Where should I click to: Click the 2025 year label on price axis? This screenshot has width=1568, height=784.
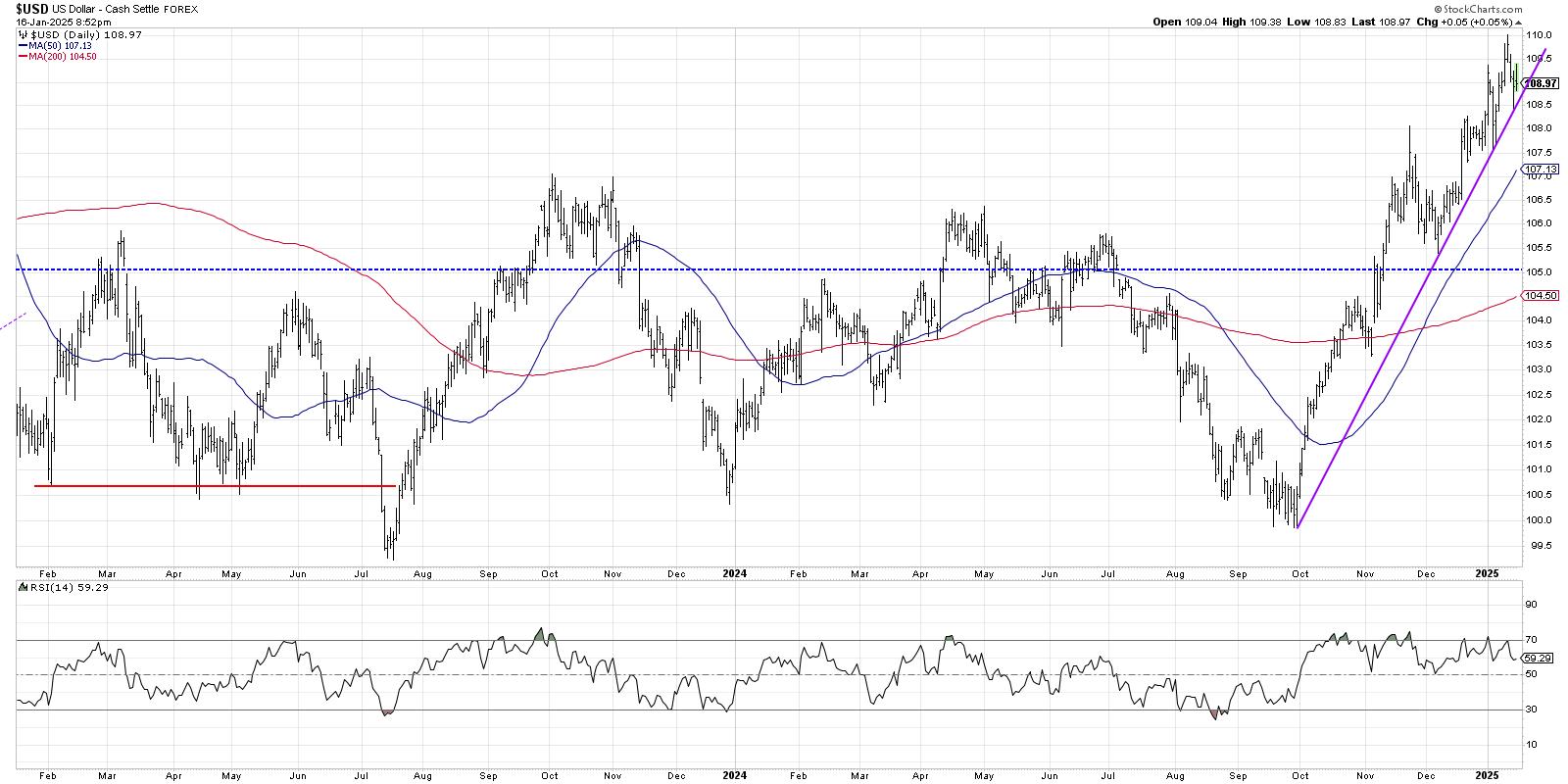click(1487, 572)
